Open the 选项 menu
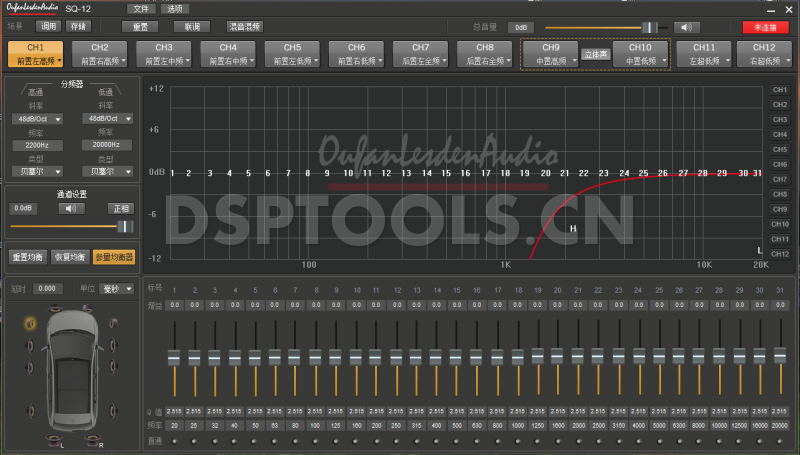Screen dimensions: 800x455 [174, 9]
